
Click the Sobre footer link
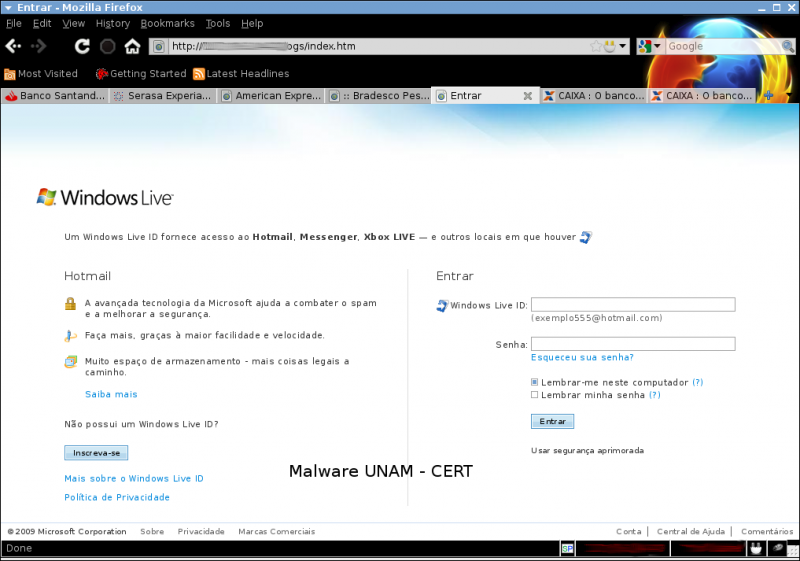[x=152, y=531]
